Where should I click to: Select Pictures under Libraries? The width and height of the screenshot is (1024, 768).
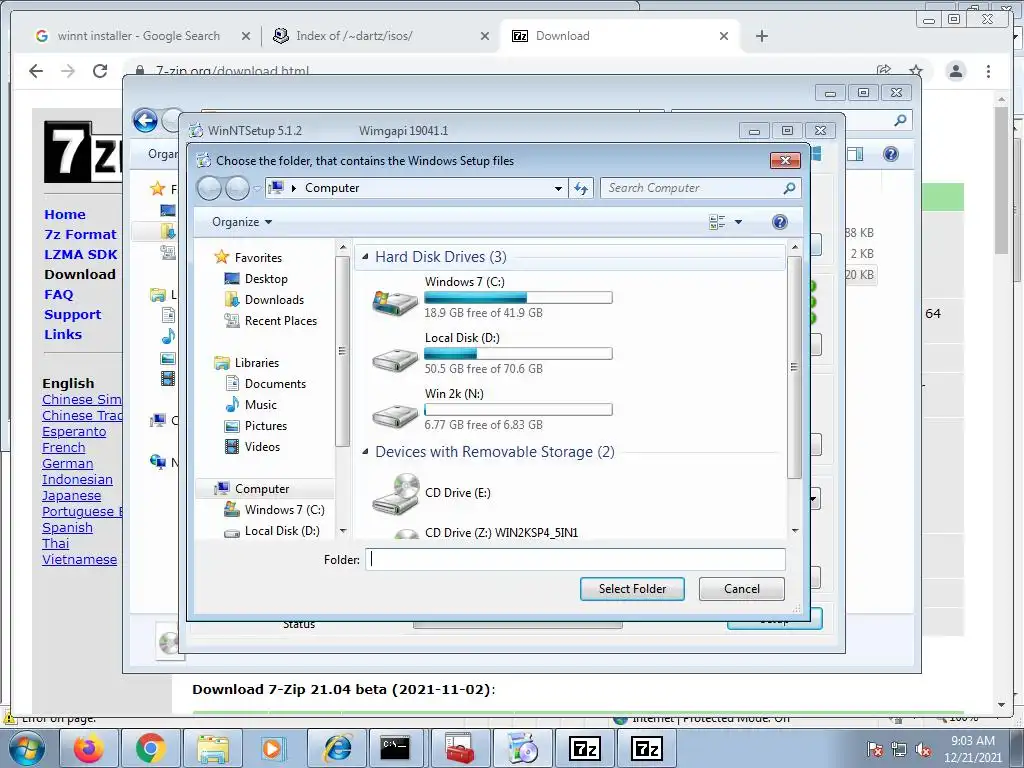point(266,426)
